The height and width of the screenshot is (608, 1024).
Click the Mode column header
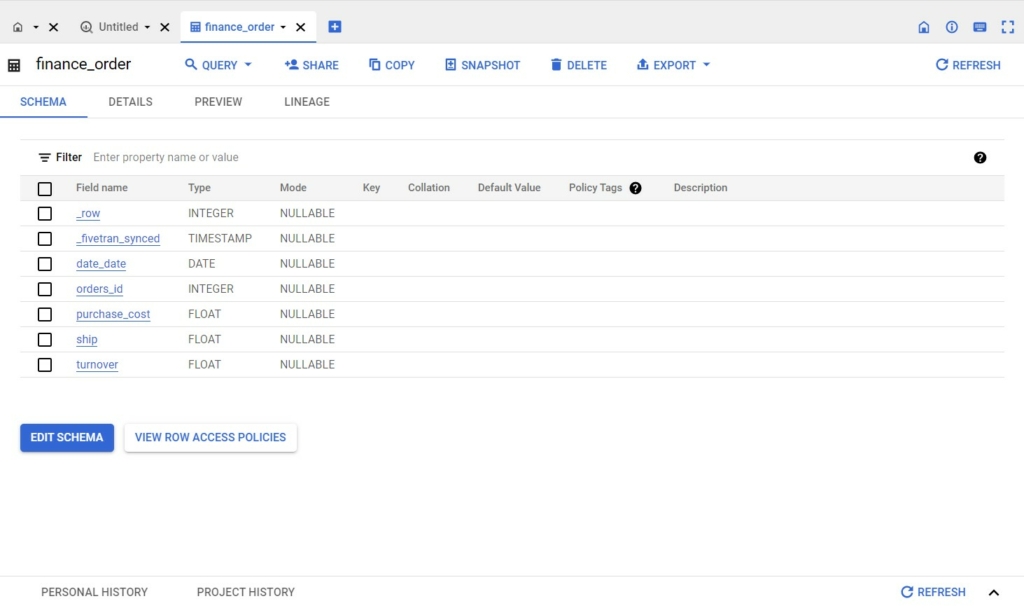point(293,188)
